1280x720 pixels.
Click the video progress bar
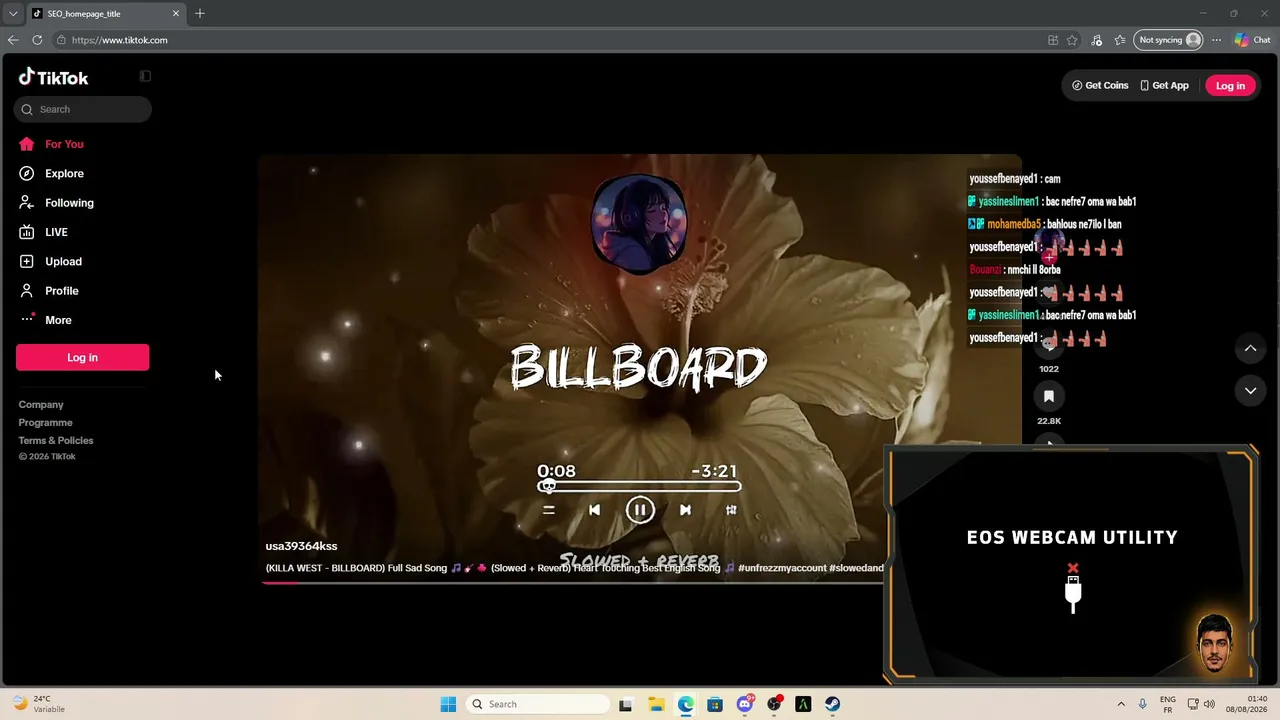pos(572,582)
